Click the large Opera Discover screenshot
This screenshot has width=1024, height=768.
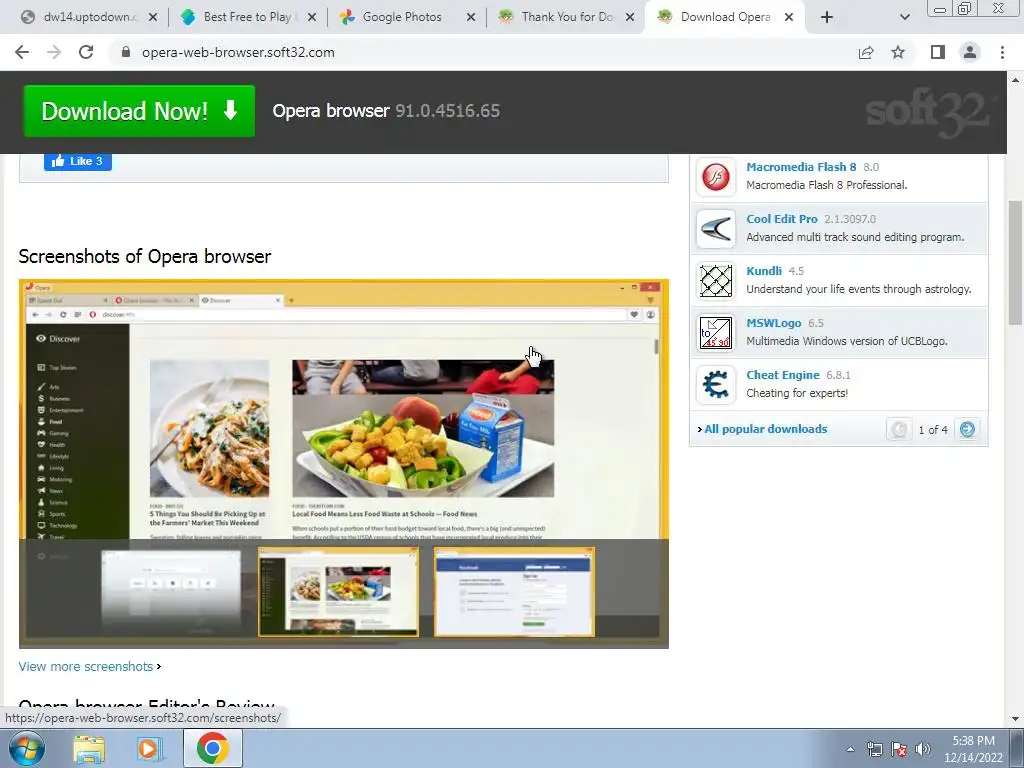pyautogui.click(x=344, y=409)
